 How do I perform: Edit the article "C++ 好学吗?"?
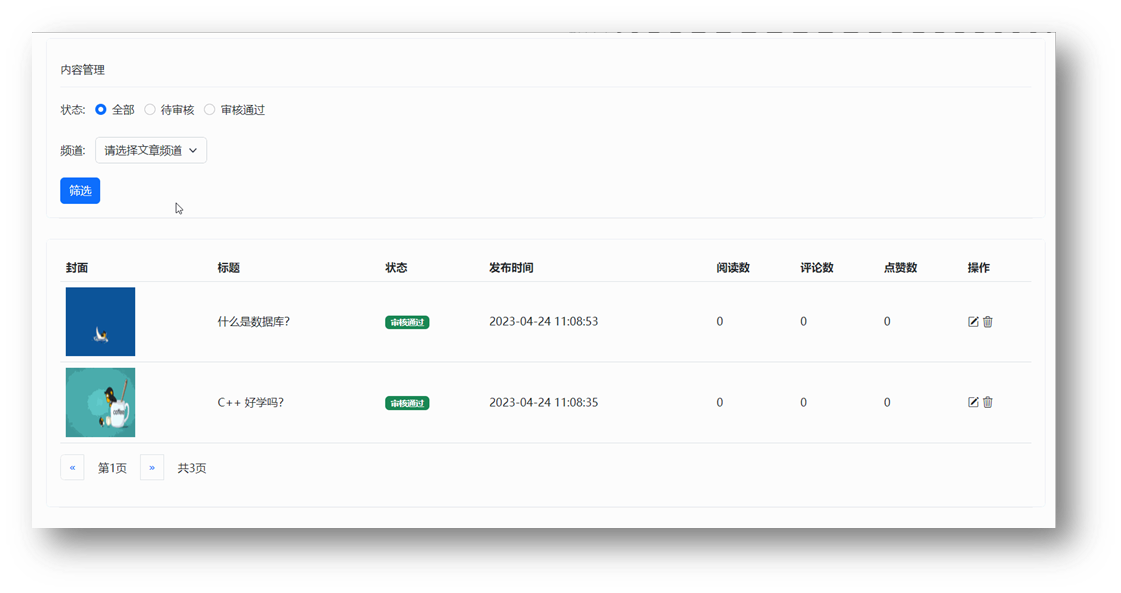point(973,402)
